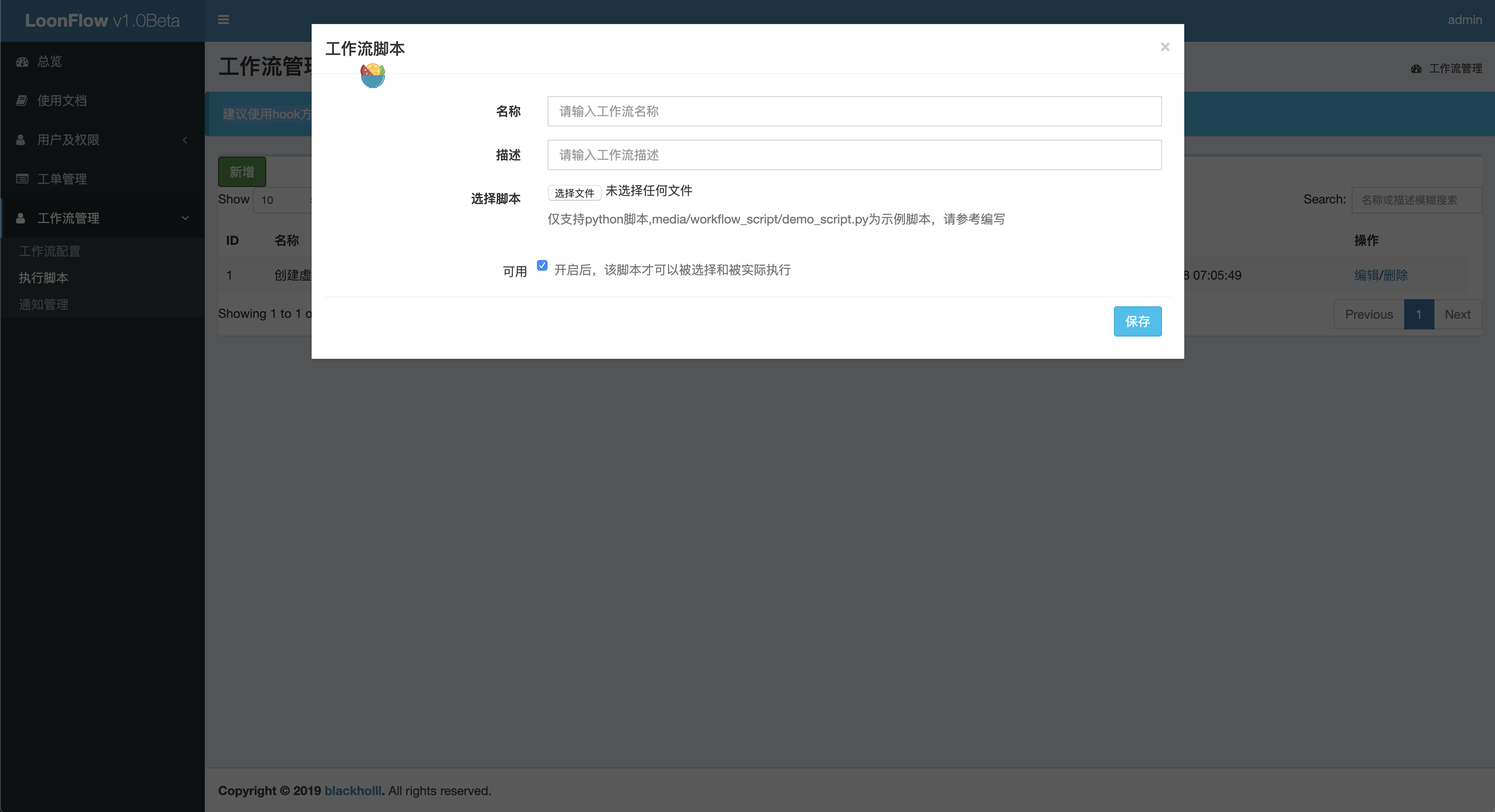Click the 保存 button
Screen dimensions: 1495x812
pos(1137,321)
